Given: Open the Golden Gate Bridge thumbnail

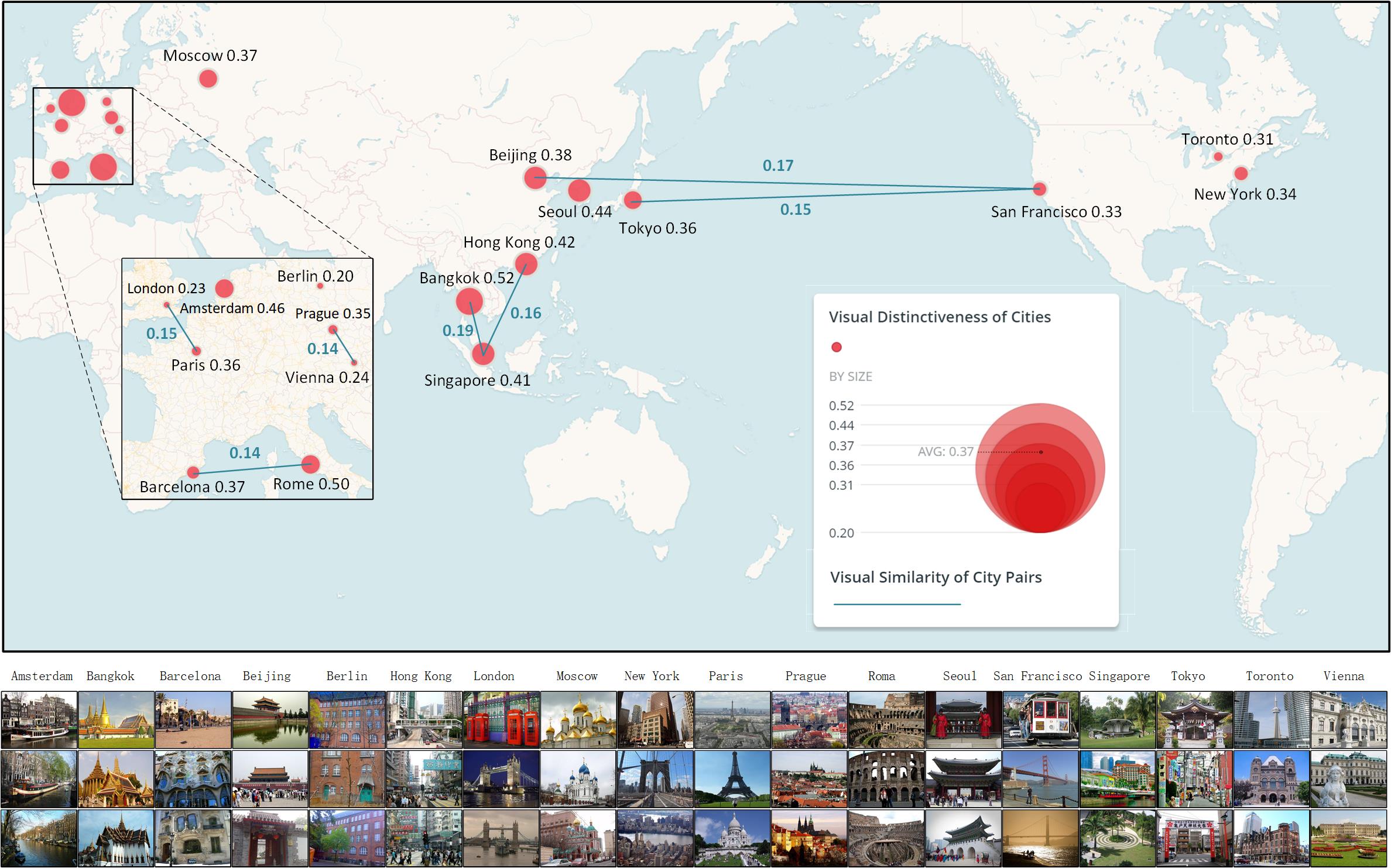Looking at the screenshot, I should click(1040, 778).
